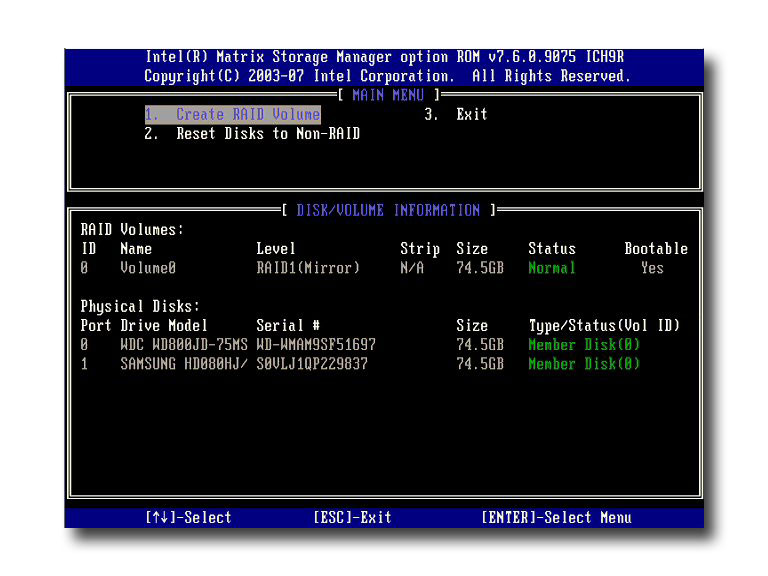Click the Level column header
Screen dimensions: 768x576
276,248
